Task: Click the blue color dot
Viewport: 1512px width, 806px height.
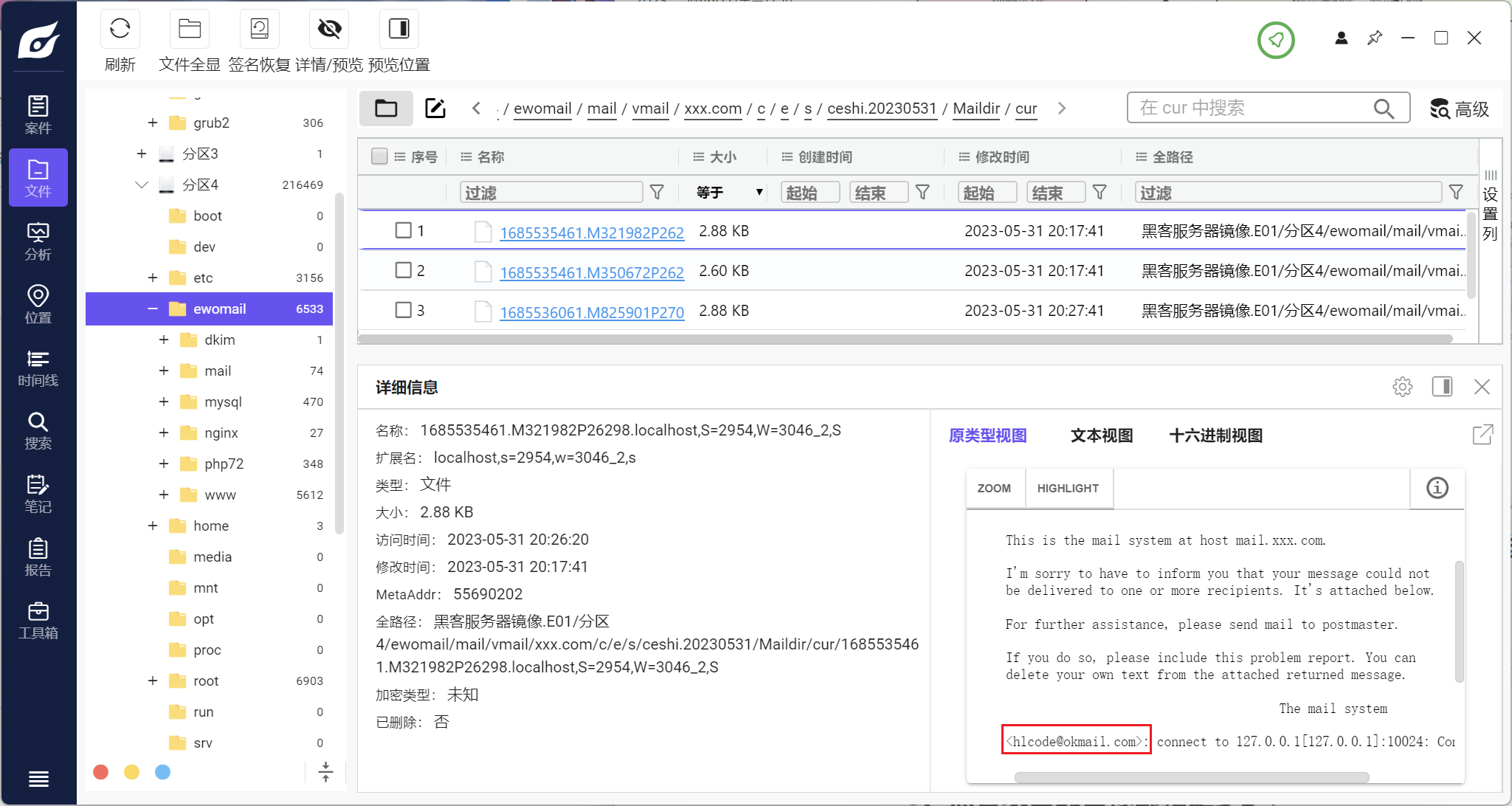Action: [x=163, y=772]
